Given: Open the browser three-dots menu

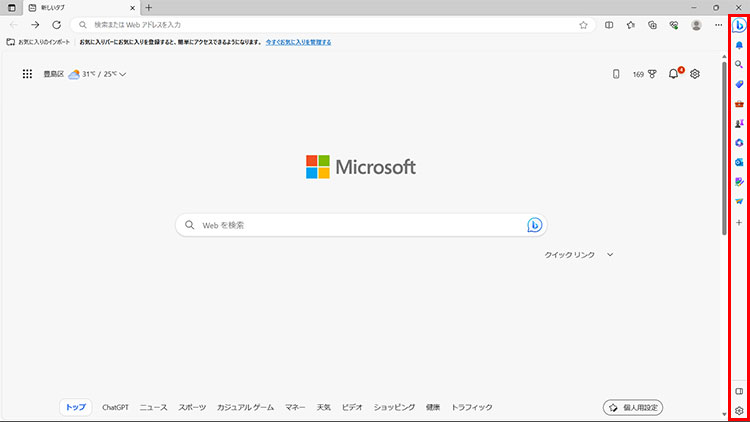Looking at the screenshot, I should (718, 25).
